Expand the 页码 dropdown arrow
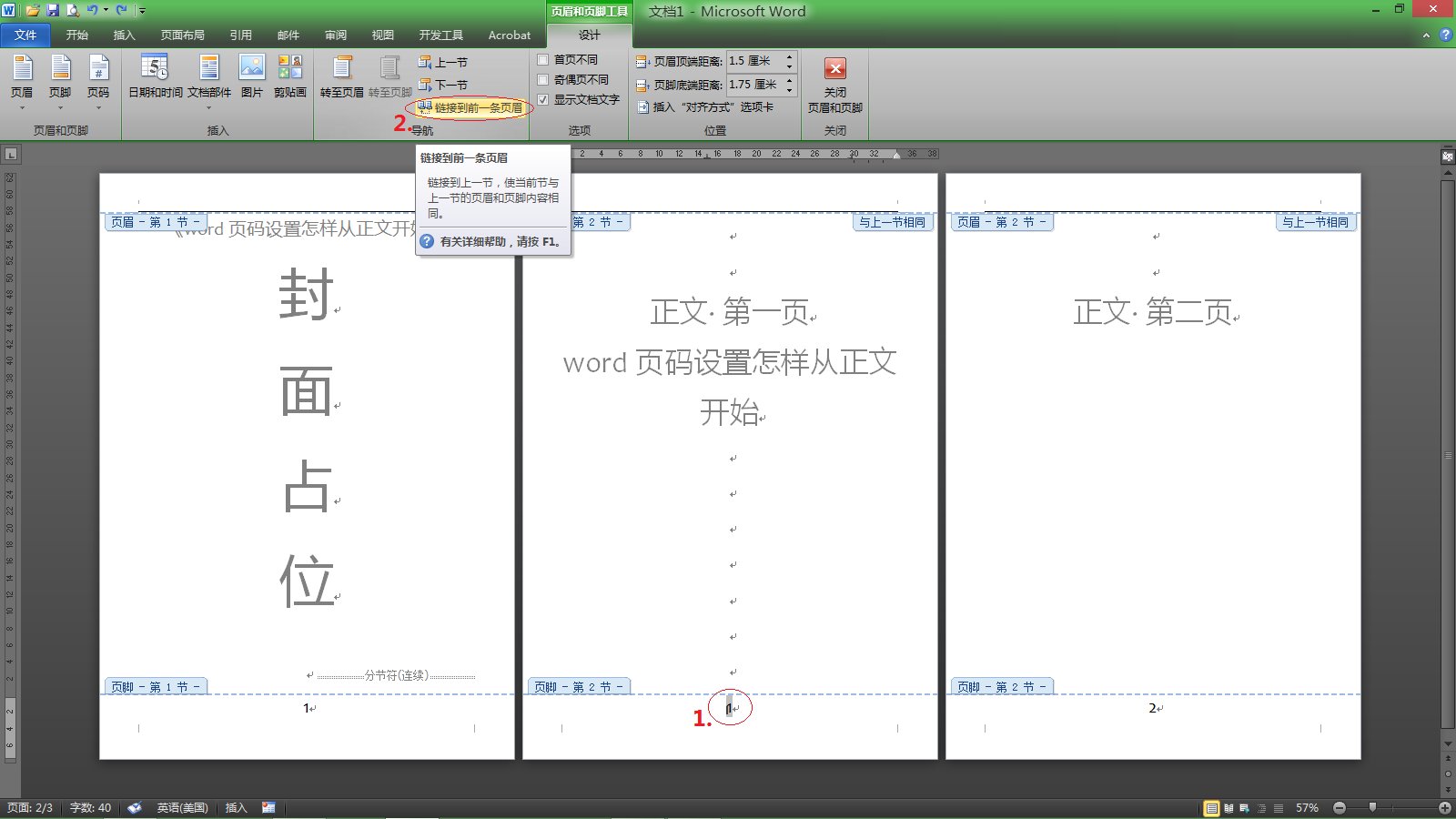This screenshot has width=1456, height=819. (x=99, y=107)
